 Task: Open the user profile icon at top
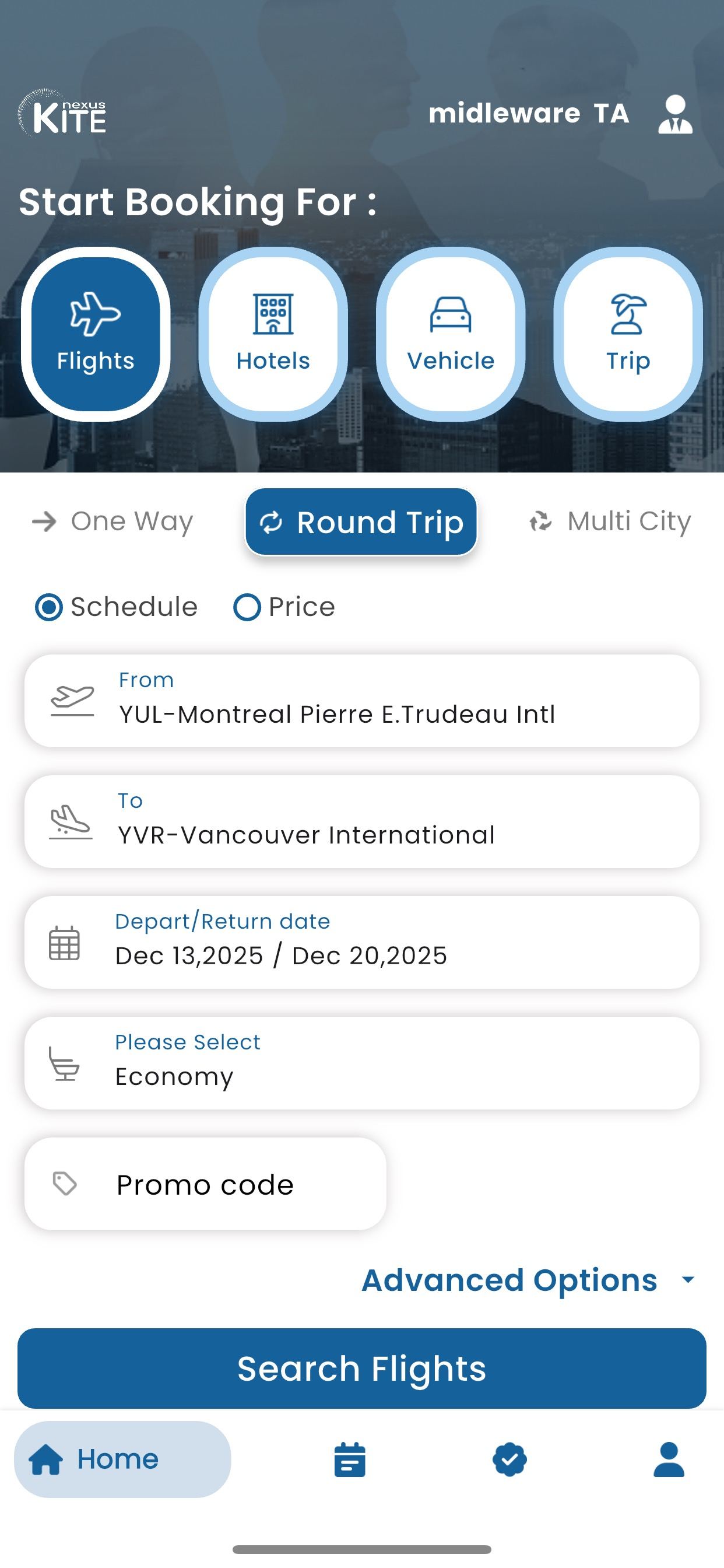click(x=674, y=114)
